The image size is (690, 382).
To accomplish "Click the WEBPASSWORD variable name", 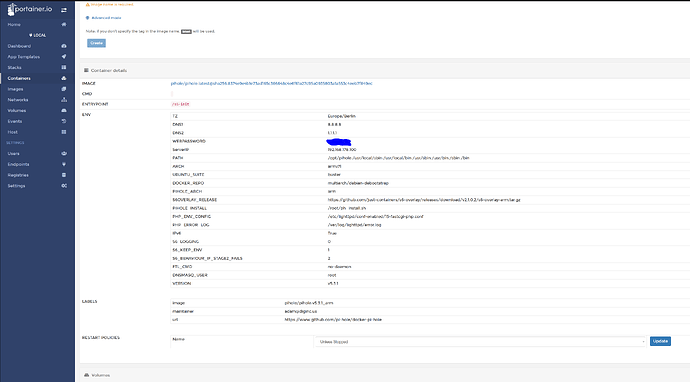I will [189, 141].
